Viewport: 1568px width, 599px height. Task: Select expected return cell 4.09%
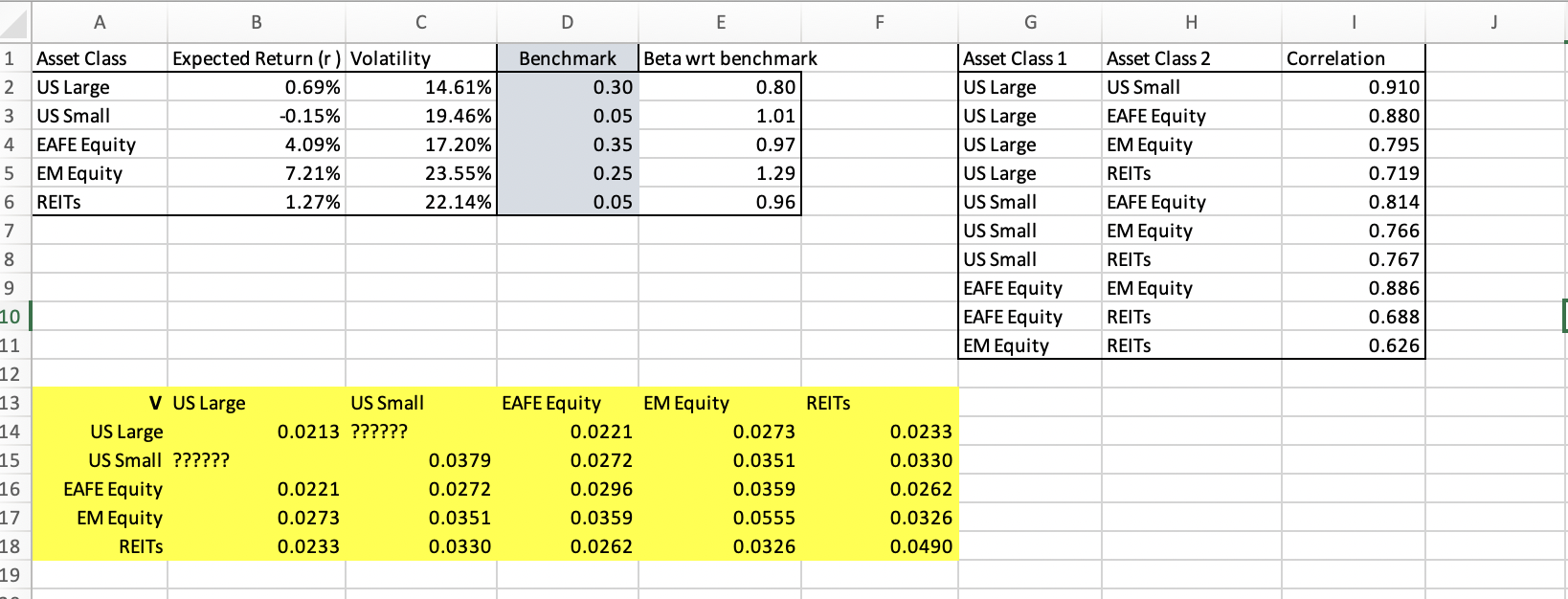(257, 144)
